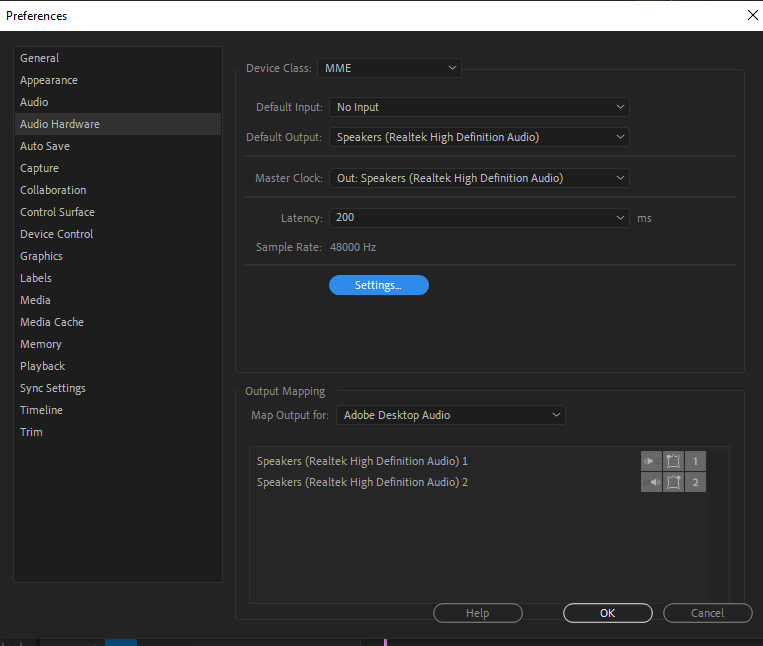Confirm with the OK button

click(x=607, y=613)
